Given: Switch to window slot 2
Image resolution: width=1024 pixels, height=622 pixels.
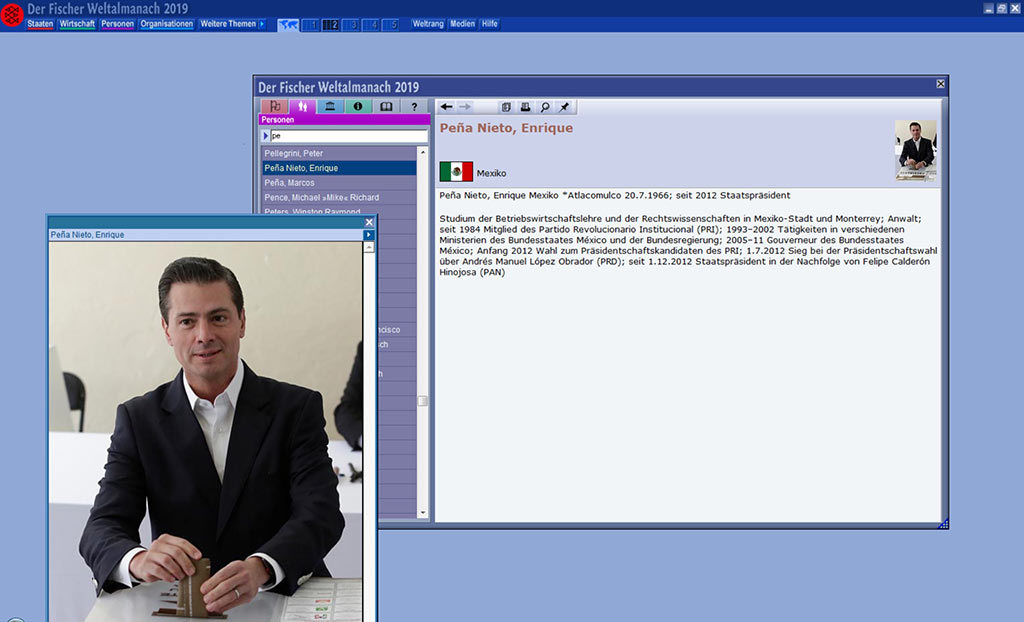Looking at the screenshot, I should click(x=331, y=25).
